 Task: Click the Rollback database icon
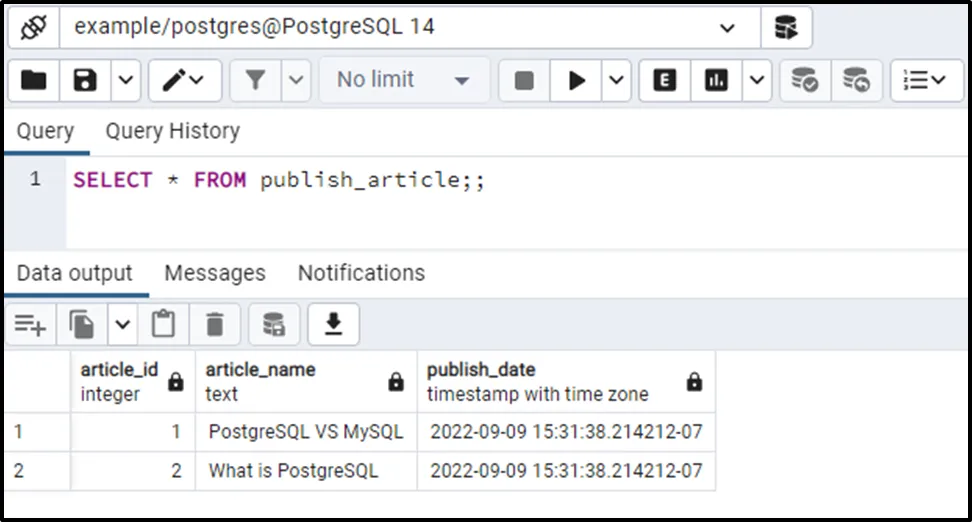click(x=856, y=81)
